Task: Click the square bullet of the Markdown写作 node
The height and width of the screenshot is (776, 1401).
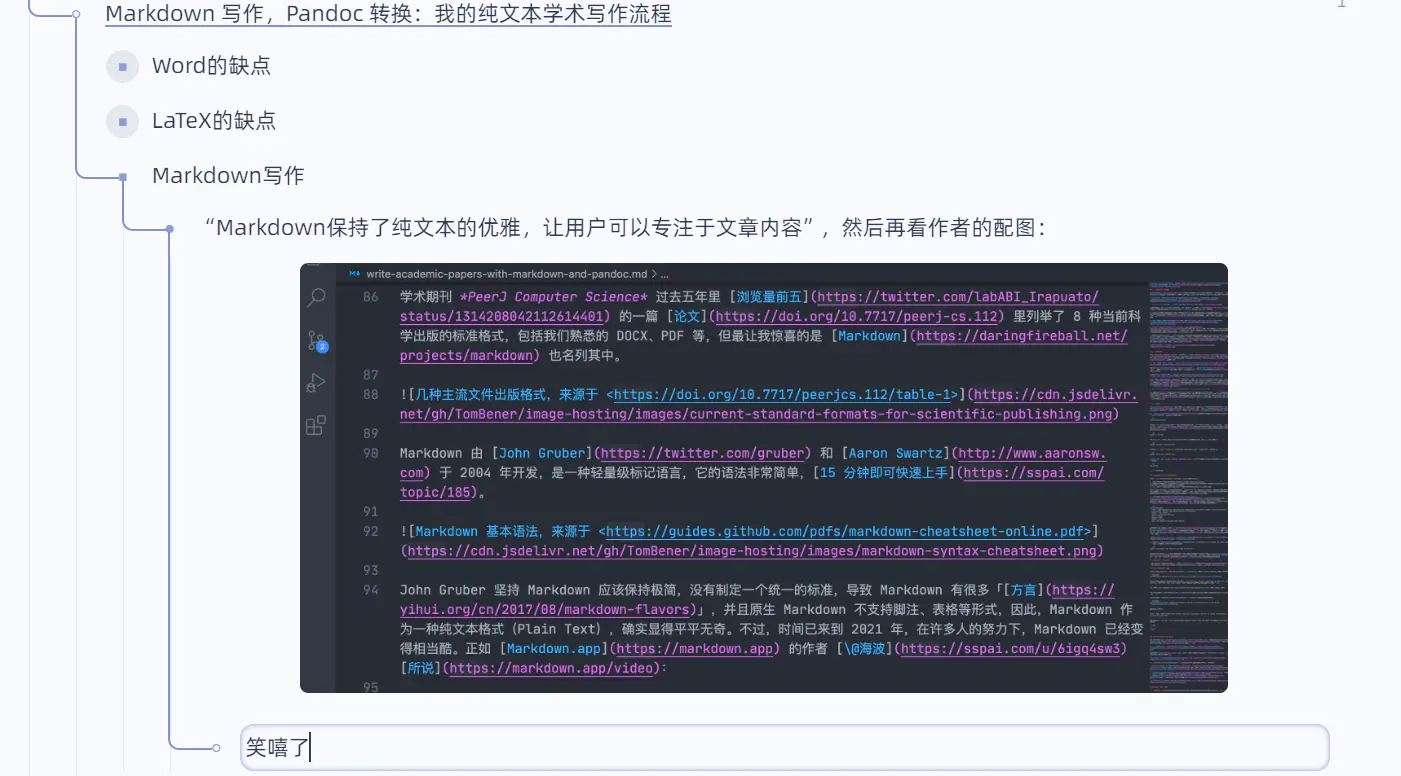Action: pyautogui.click(x=122, y=175)
